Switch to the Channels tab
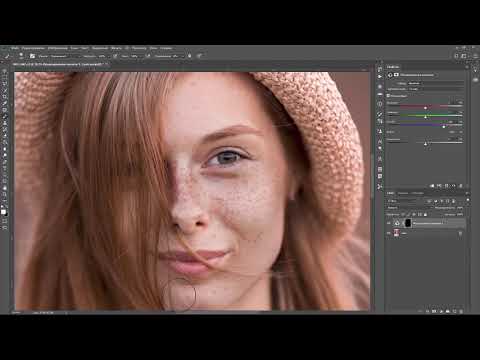This screenshot has width=480, height=360. pos(403,193)
